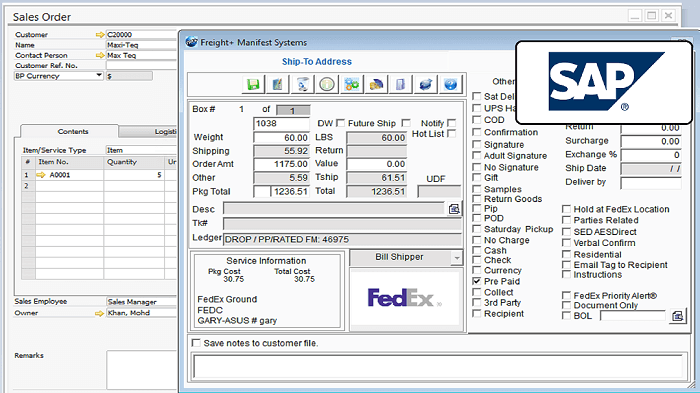Image resolution: width=700 pixels, height=393 pixels.
Task: Click the door exit toolbar icon
Action: [400, 84]
